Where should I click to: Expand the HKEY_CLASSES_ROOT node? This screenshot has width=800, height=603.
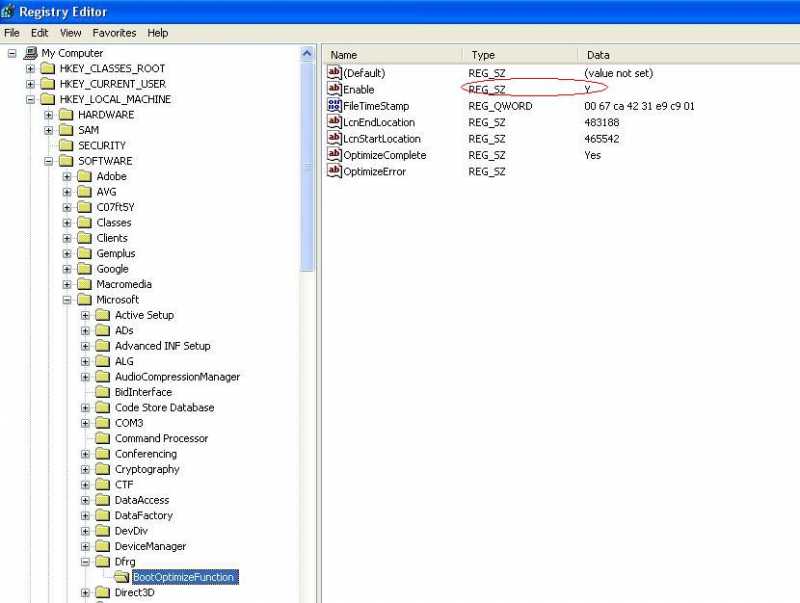pos(30,68)
